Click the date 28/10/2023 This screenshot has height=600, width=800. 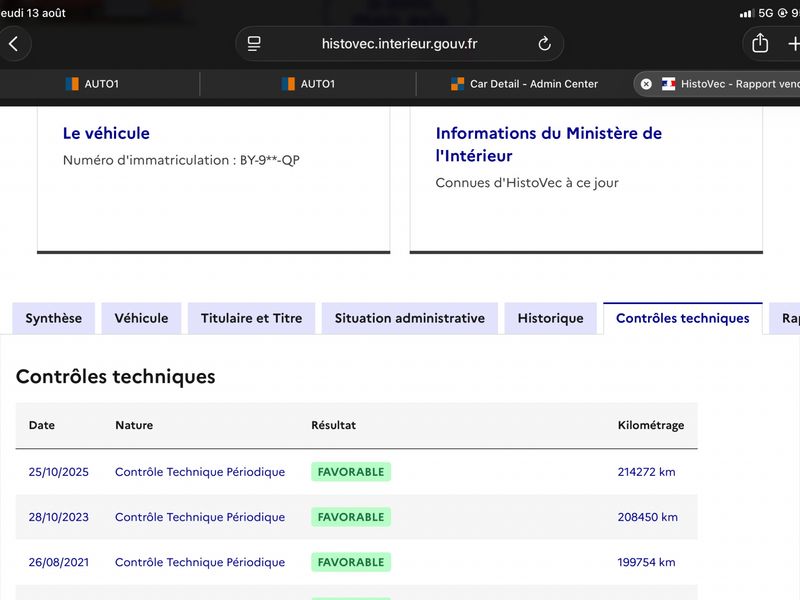(x=59, y=517)
